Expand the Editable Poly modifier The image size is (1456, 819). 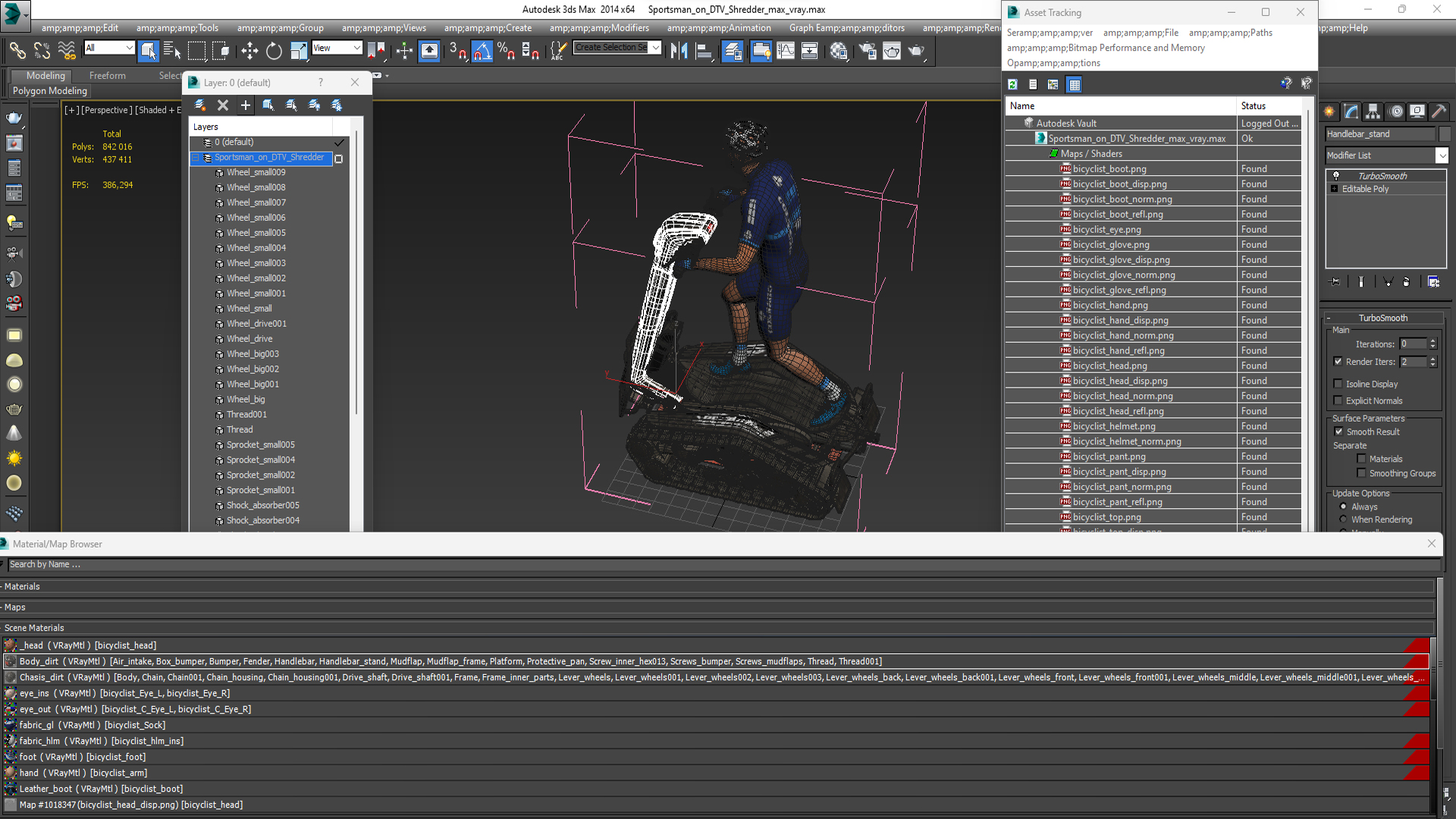pos(1334,189)
